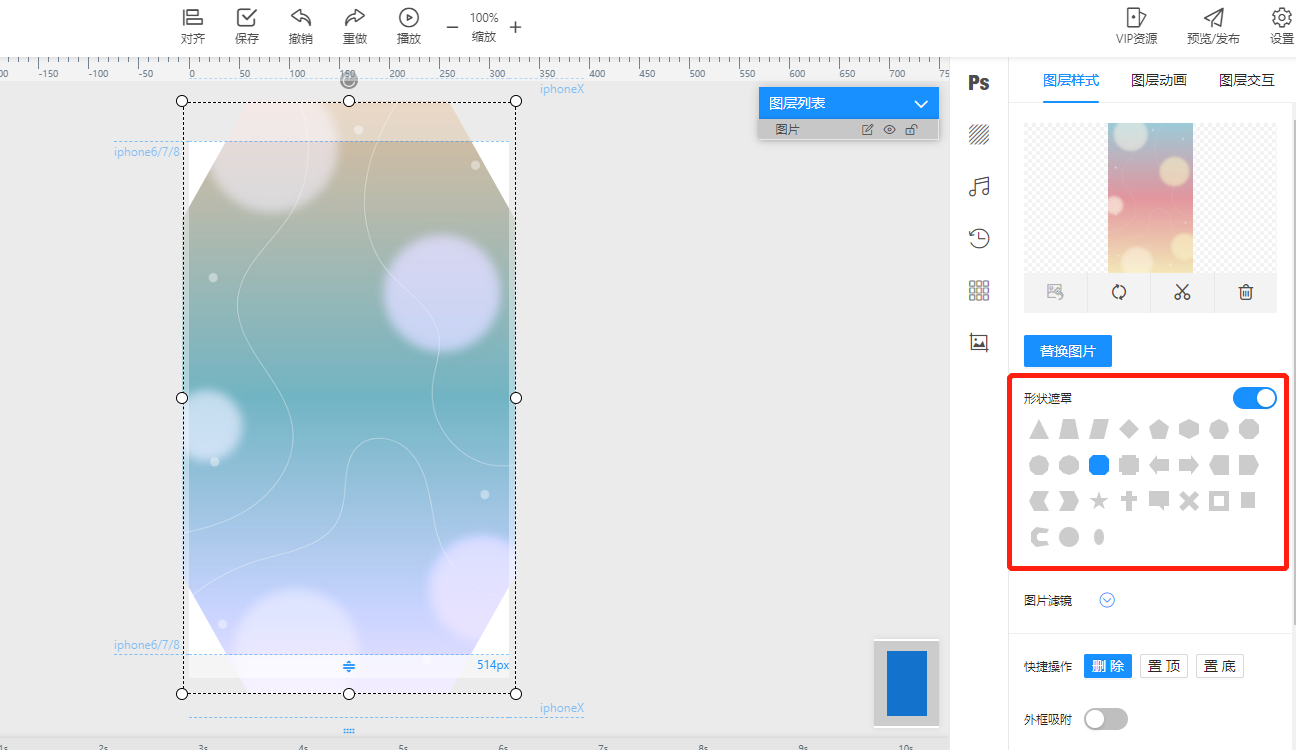The width and height of the screenshot is (1296, 750).
Task: Click the 置底 send-to-bottom button
Action: tap(1220, 666)
